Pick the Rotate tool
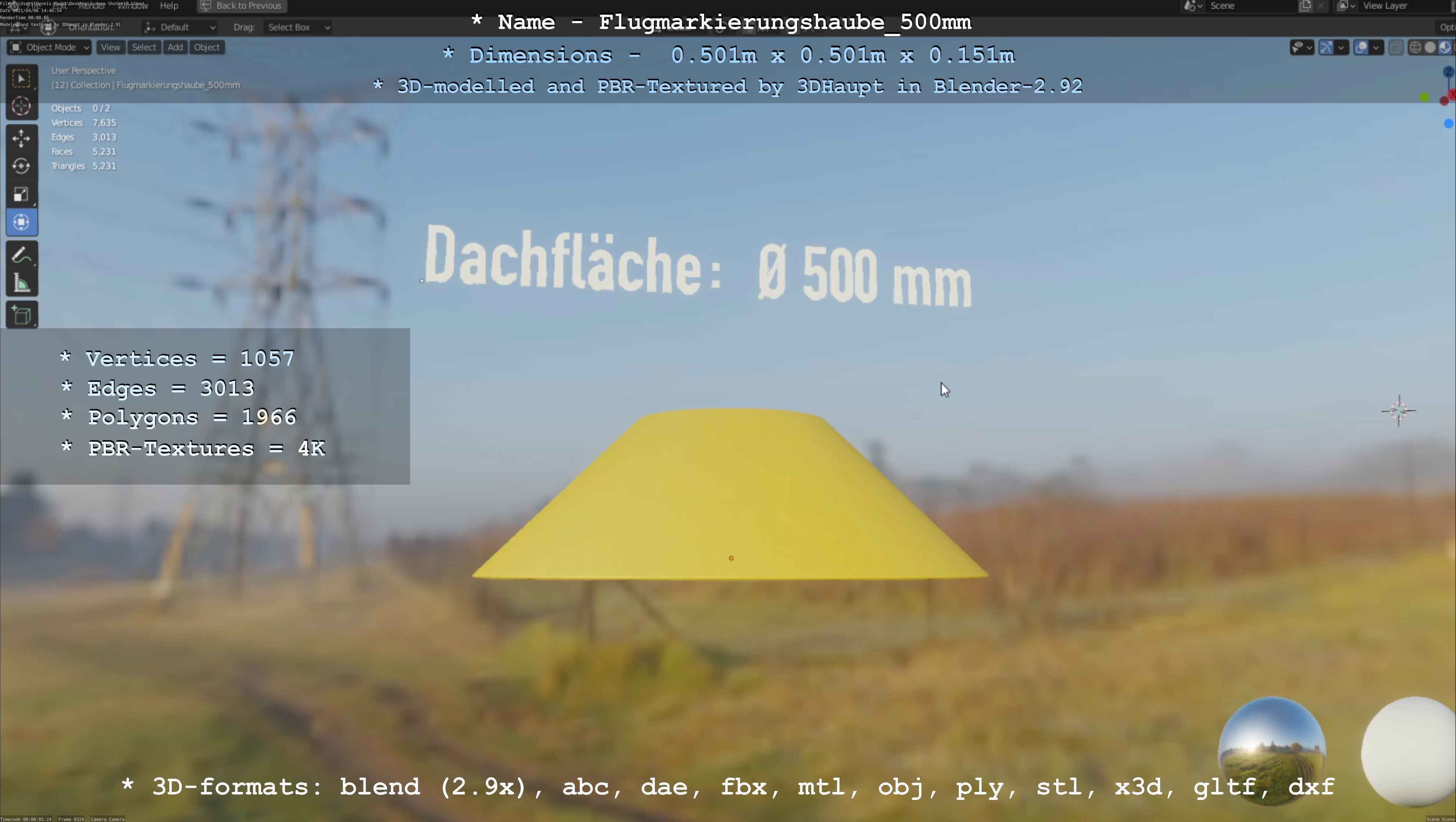Screen dimensions: 1456x822 click(21, 166)
